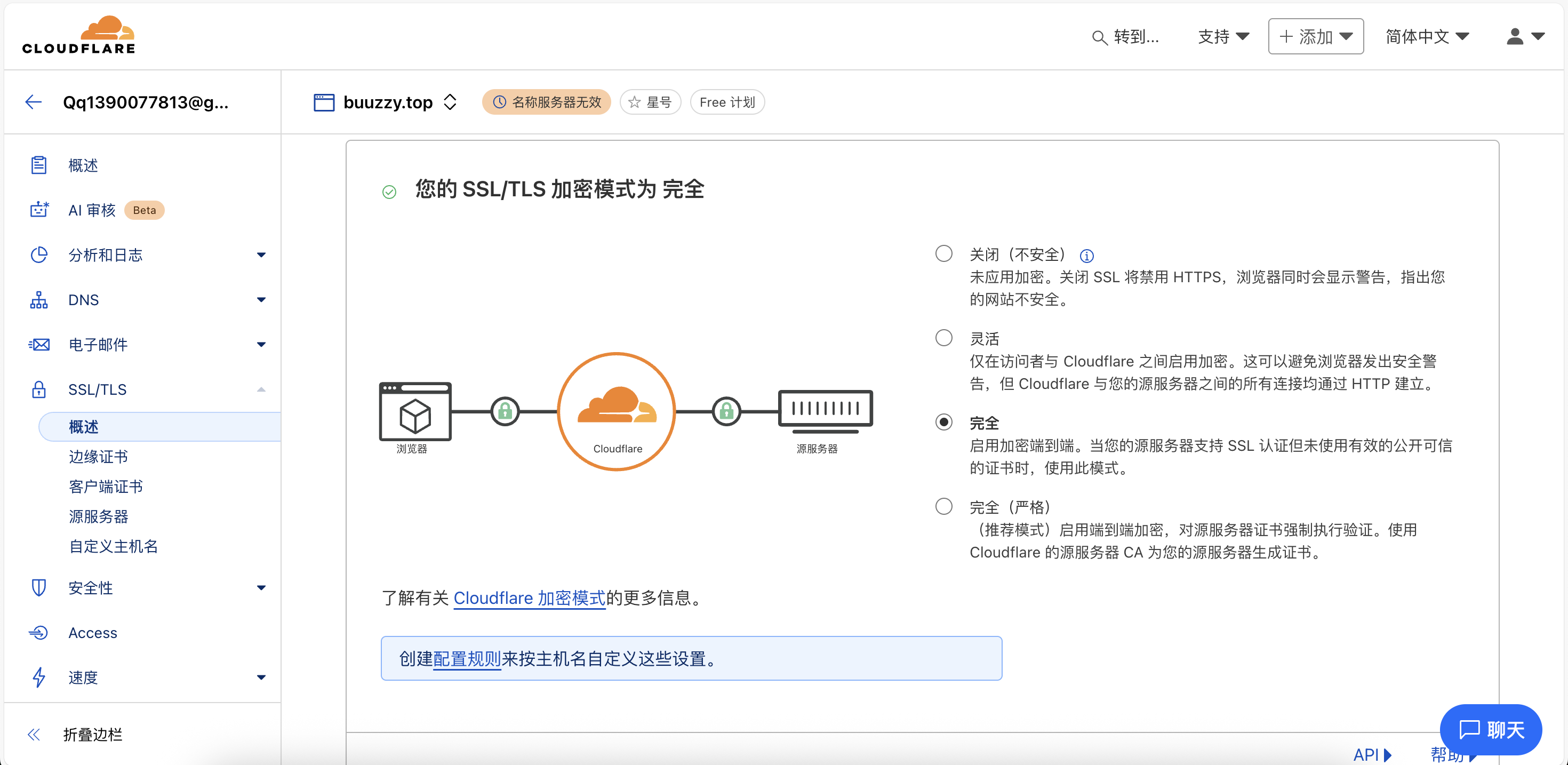Open the 简体中文 language dropdown
Viewport: 1568px width, 765px height.
coord(1427,37)
